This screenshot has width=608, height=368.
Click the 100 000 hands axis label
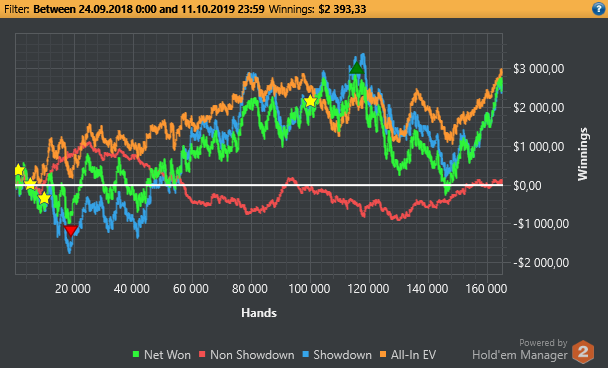pyautogui.click(x=309, y=289)
